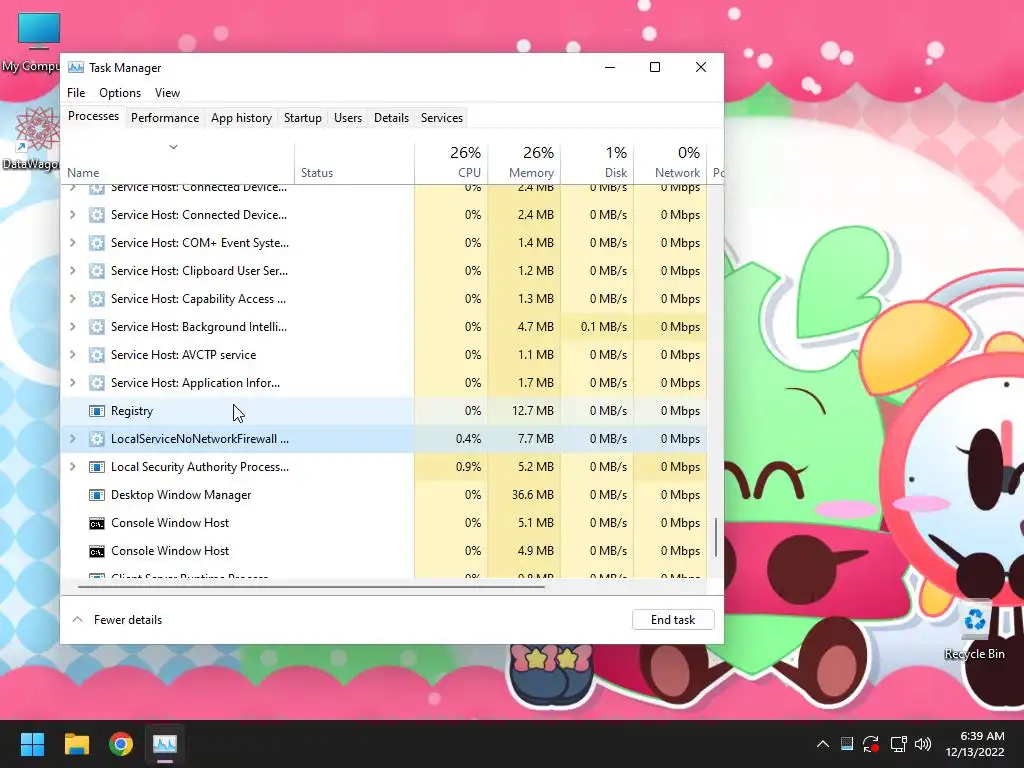Viewport: 1024px width, 768px height.
Task: Click gear icon of Service Host: Background Intelligent
Action: point(97,327)
